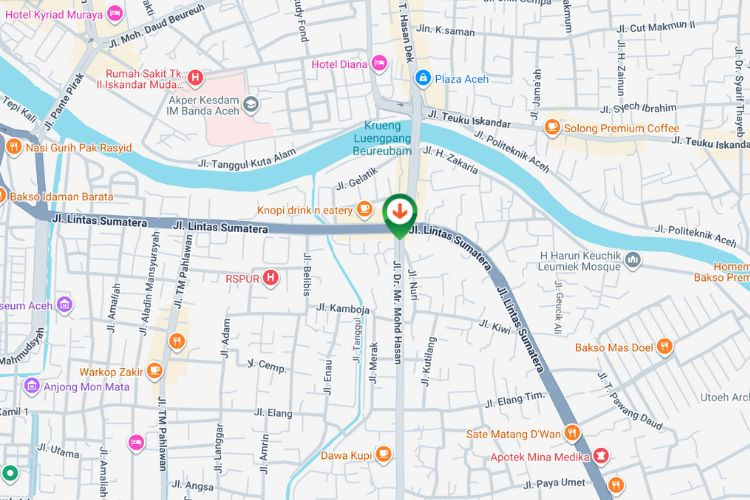Select the RSPUR hospital marker
The image size is (750, 500).
click(x=271, y=278)
